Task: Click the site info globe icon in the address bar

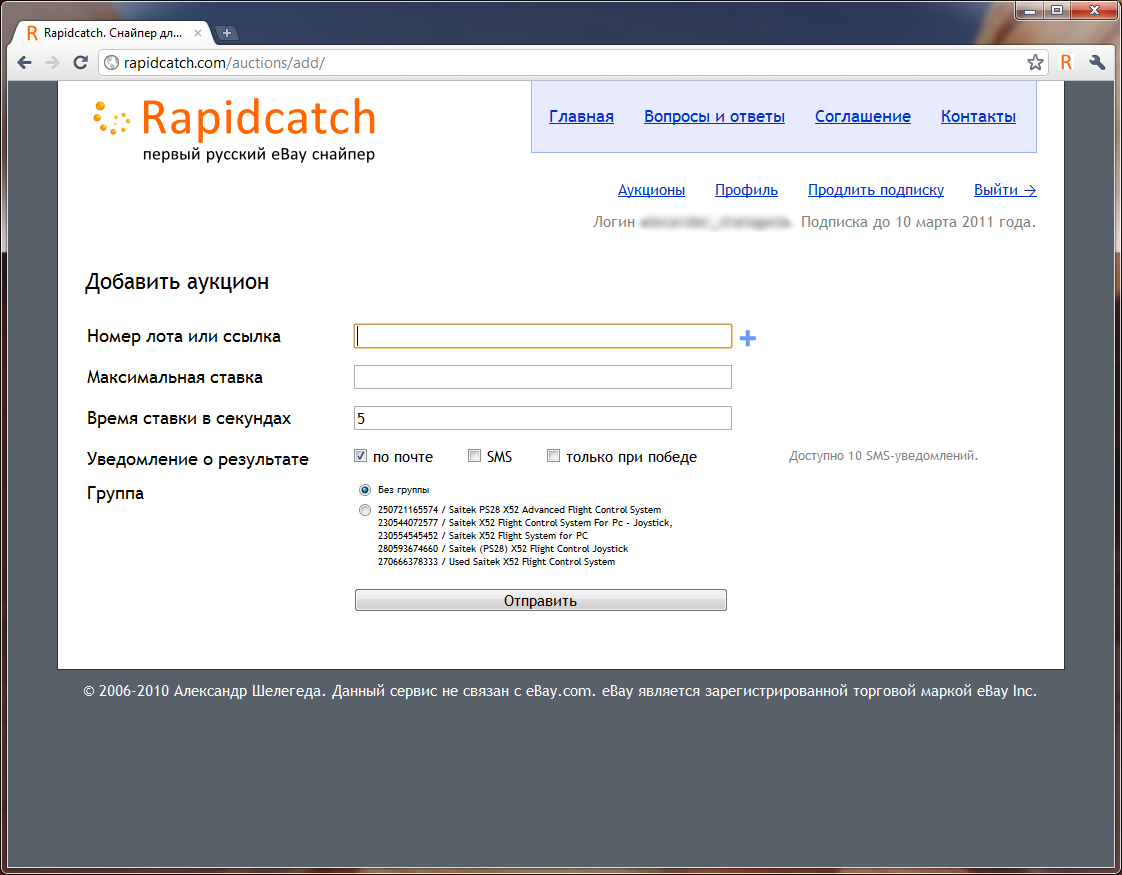Action: (x=112, y=63)
